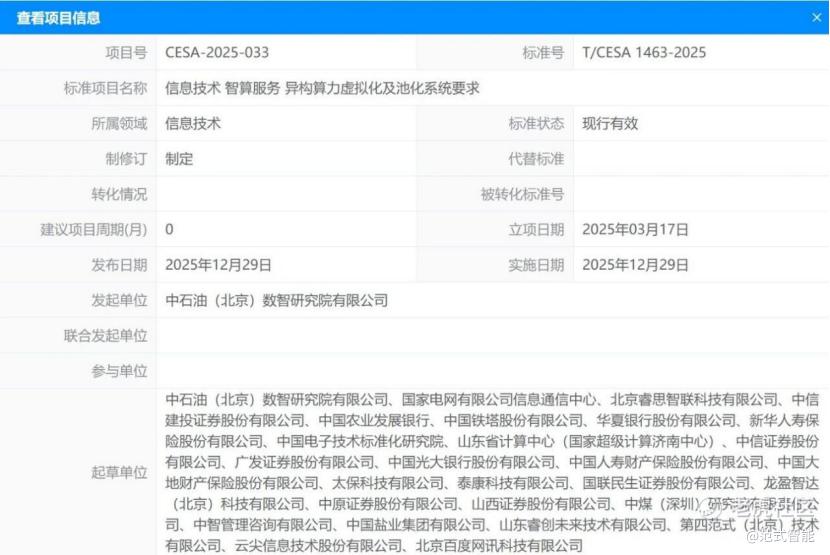Select 发布日期 value 2025年12月29日
This screenshot has width=830, height=555.
218,265
